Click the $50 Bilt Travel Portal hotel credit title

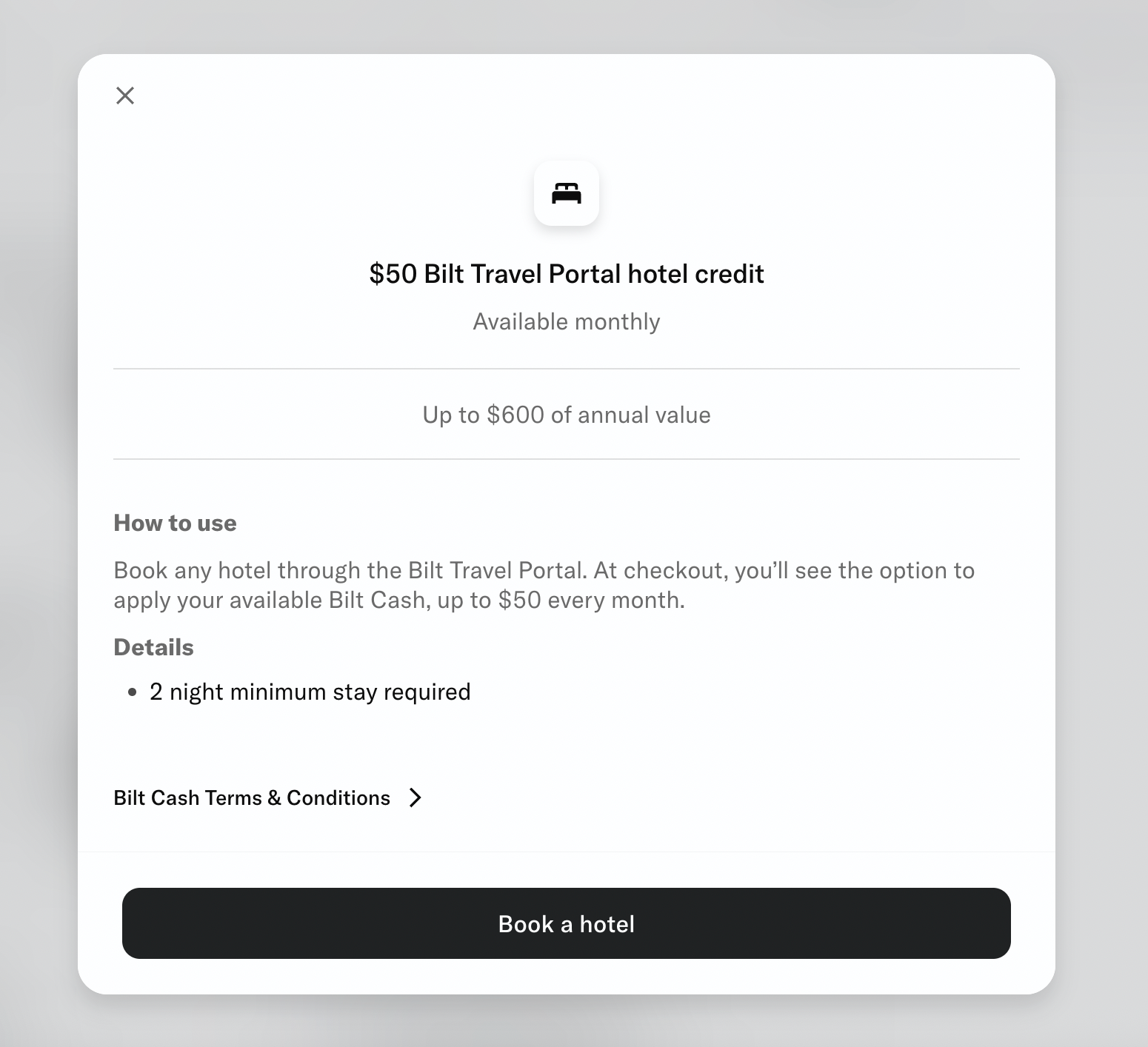567,273
